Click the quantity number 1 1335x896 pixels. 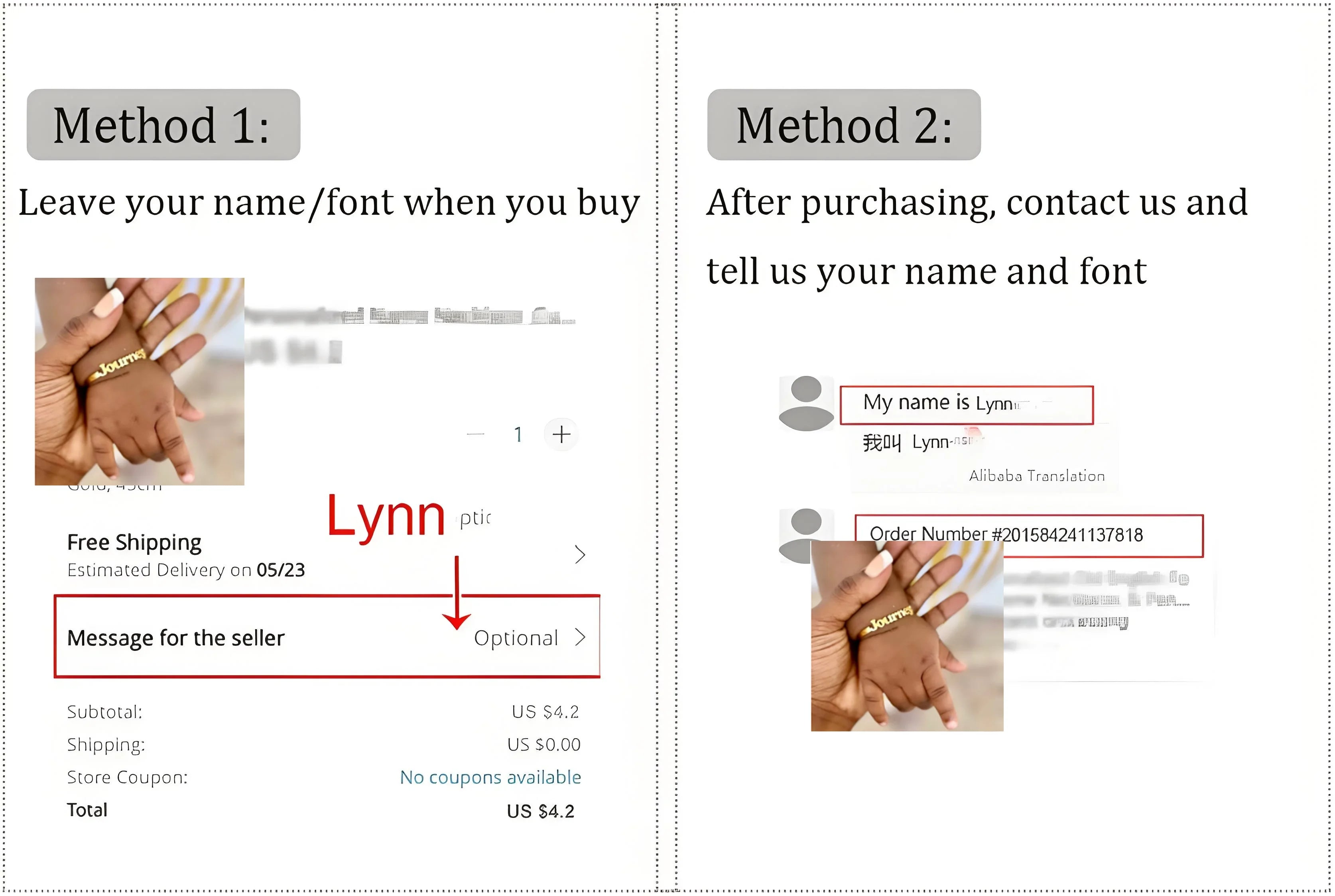coord(518,435)
